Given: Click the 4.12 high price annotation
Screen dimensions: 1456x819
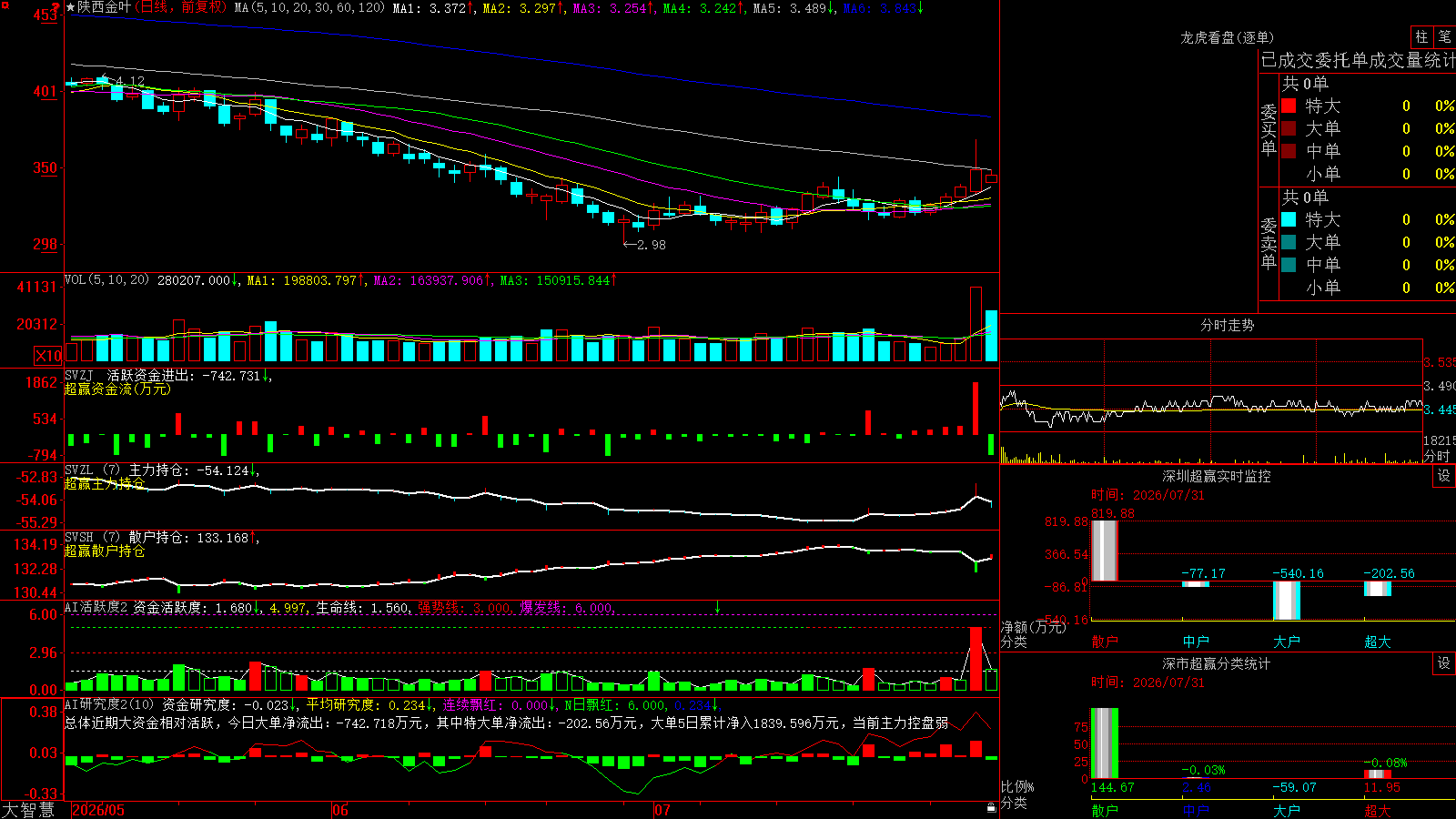Looking at the screenshot, I should pyautogui.click(x=130, y=81).
